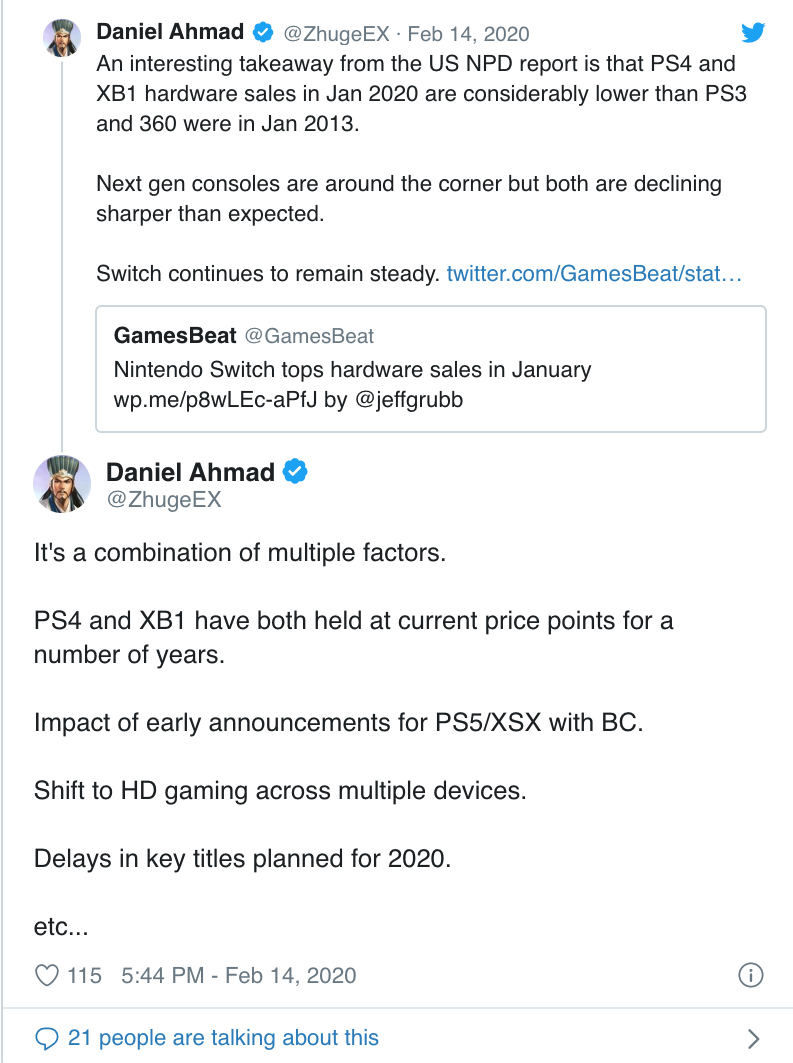Click verified badge beside small Daniel Ahmad name
793x1063 pixels.
[262, 33]
